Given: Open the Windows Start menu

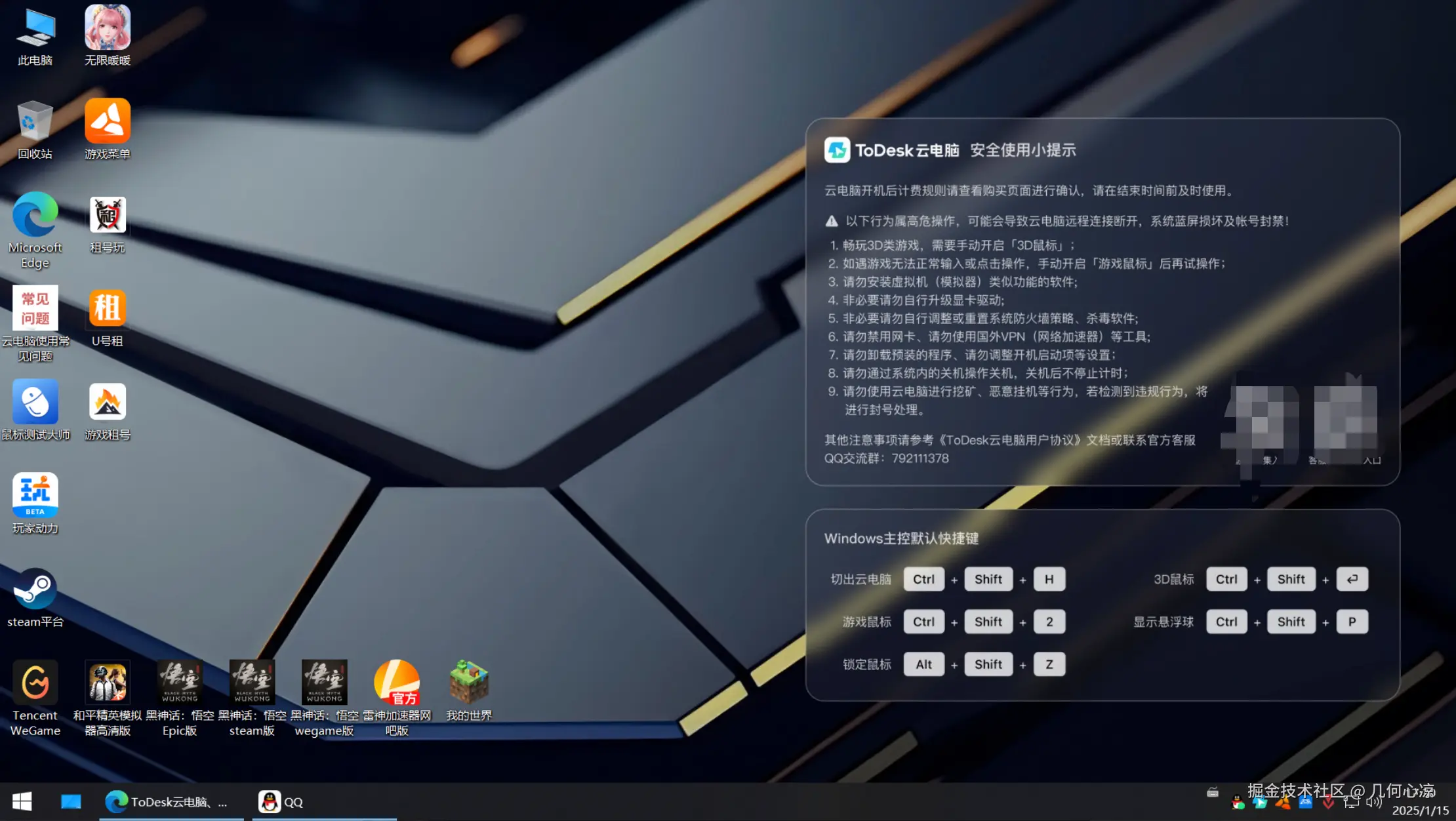Looking at the screenshot, I should click(22, 801).
